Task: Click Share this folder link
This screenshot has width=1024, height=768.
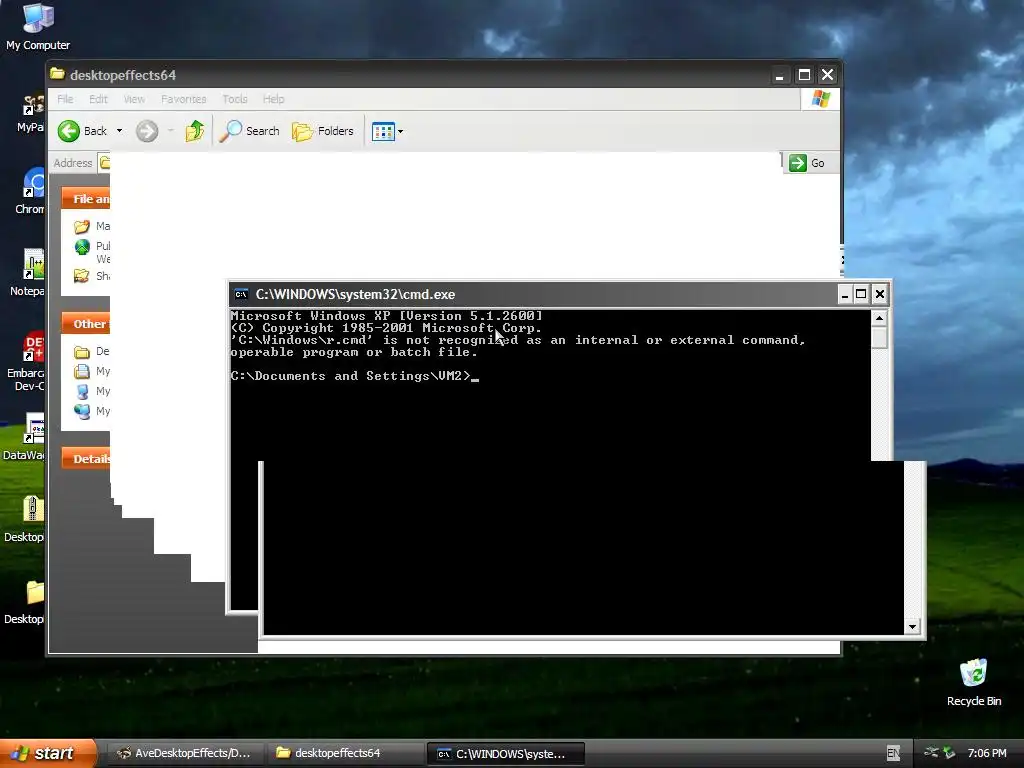Action: pos(91,276)
